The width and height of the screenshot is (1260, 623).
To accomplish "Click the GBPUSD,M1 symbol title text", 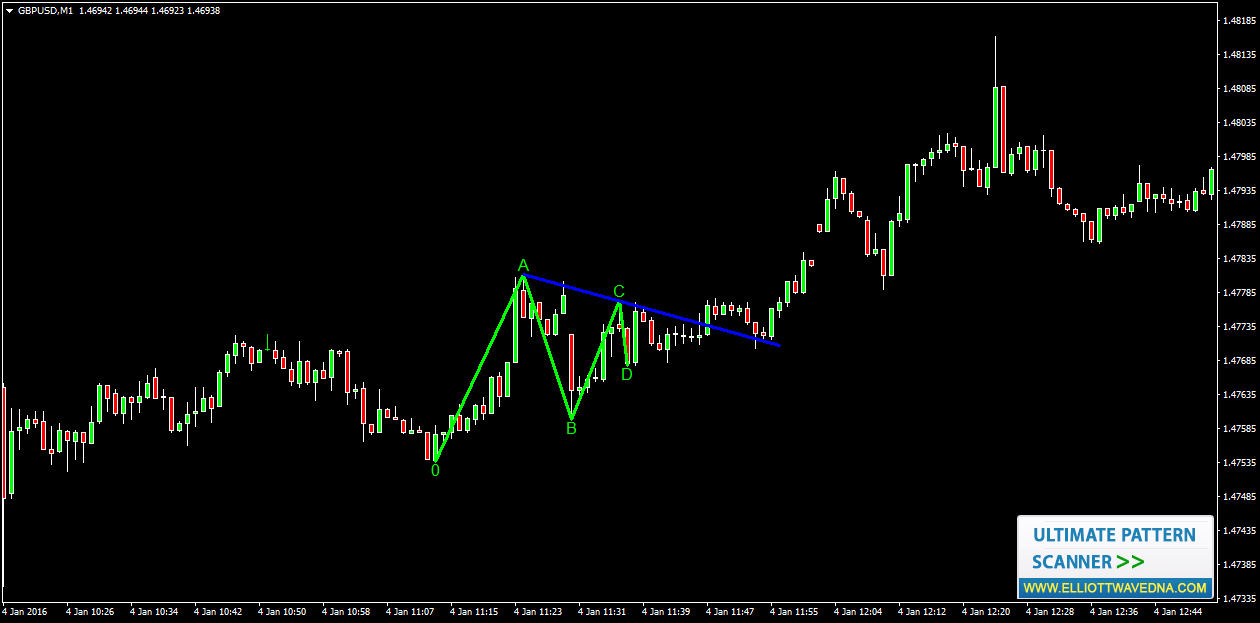I will (x=45, y=10).
